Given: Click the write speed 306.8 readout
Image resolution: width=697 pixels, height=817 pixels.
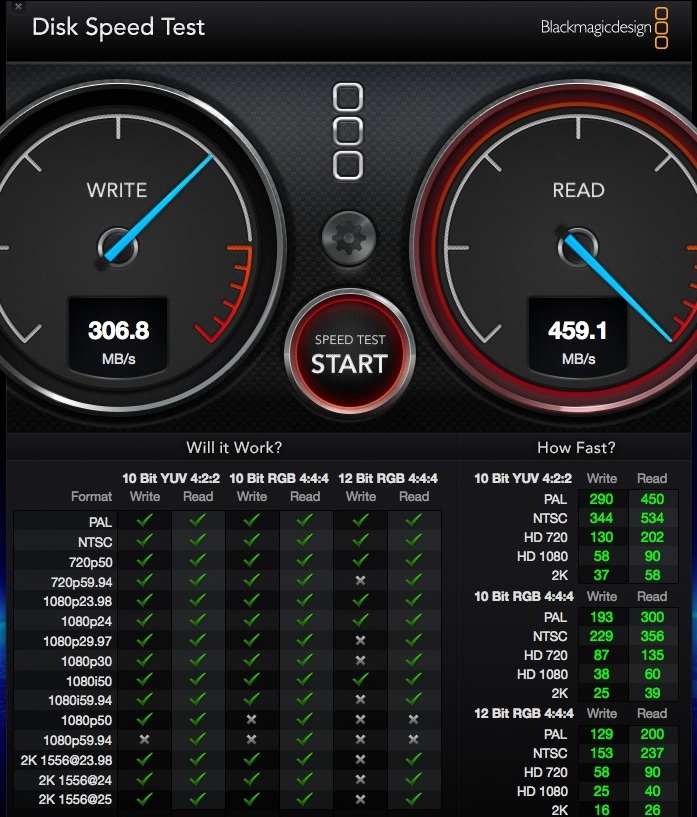Looking at the screenshot, I should [118, 330].
